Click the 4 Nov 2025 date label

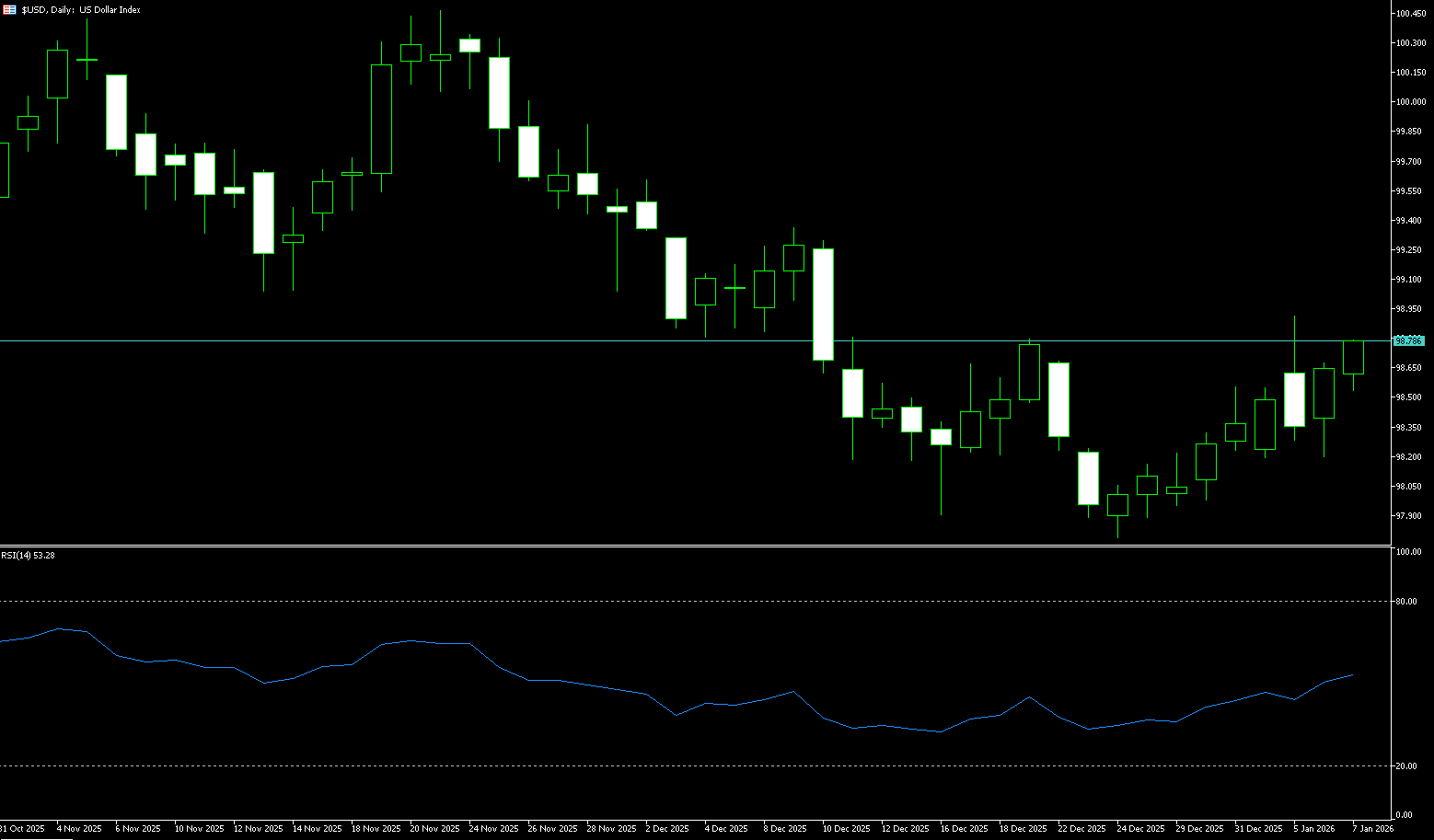pos(79,828)
